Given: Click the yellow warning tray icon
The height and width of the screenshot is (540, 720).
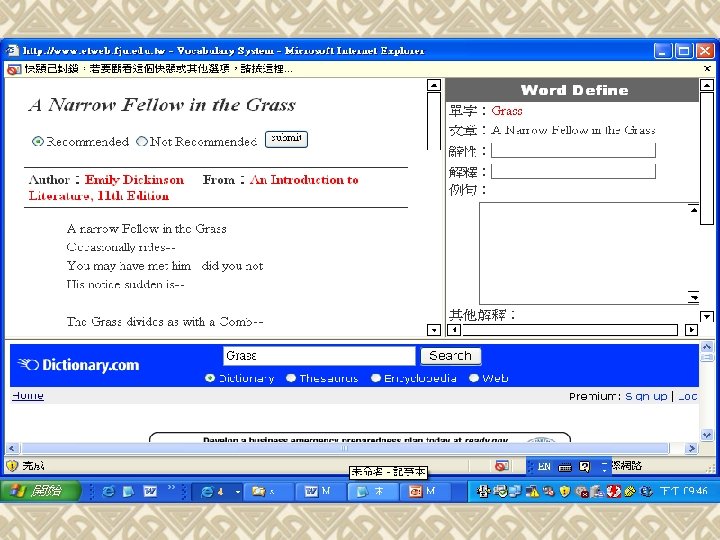Looking at the screenshot, I should tap(533, 492).
